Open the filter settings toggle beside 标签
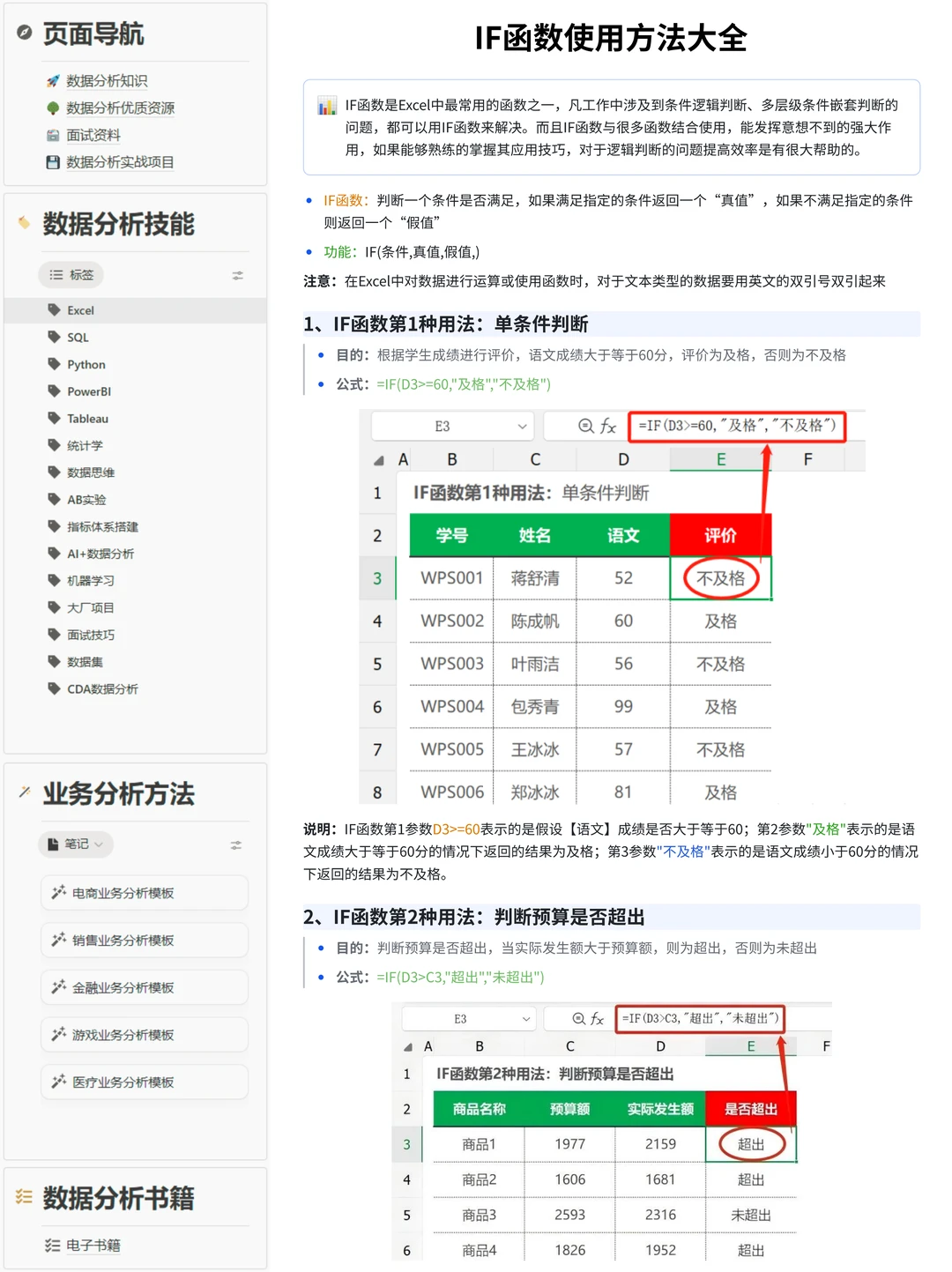This screenshot has height=1272, width=952. (237, 275)
